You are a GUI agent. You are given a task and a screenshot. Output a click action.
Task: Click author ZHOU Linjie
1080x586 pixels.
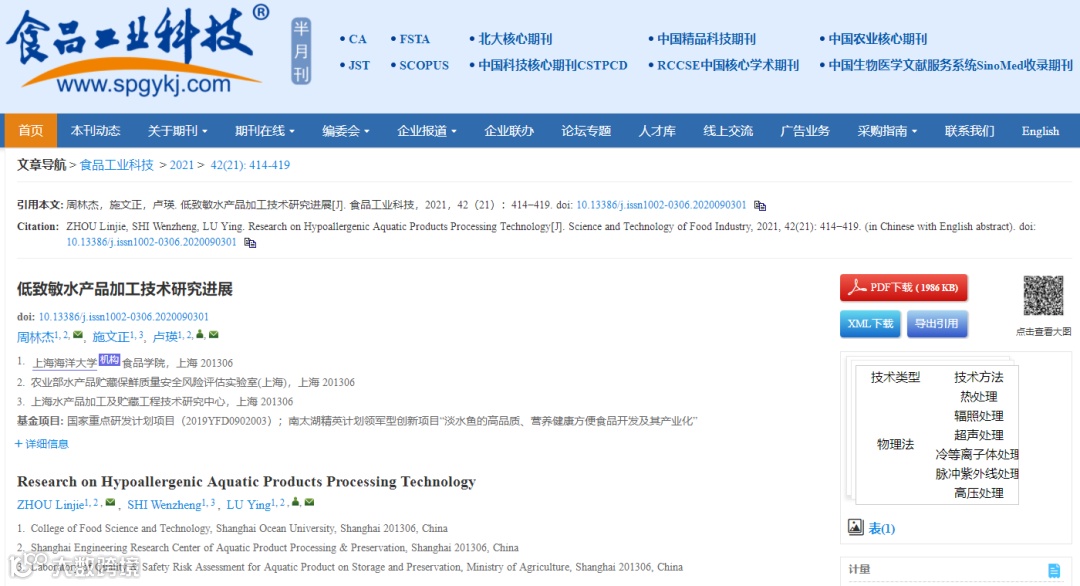tap(50, 505)
